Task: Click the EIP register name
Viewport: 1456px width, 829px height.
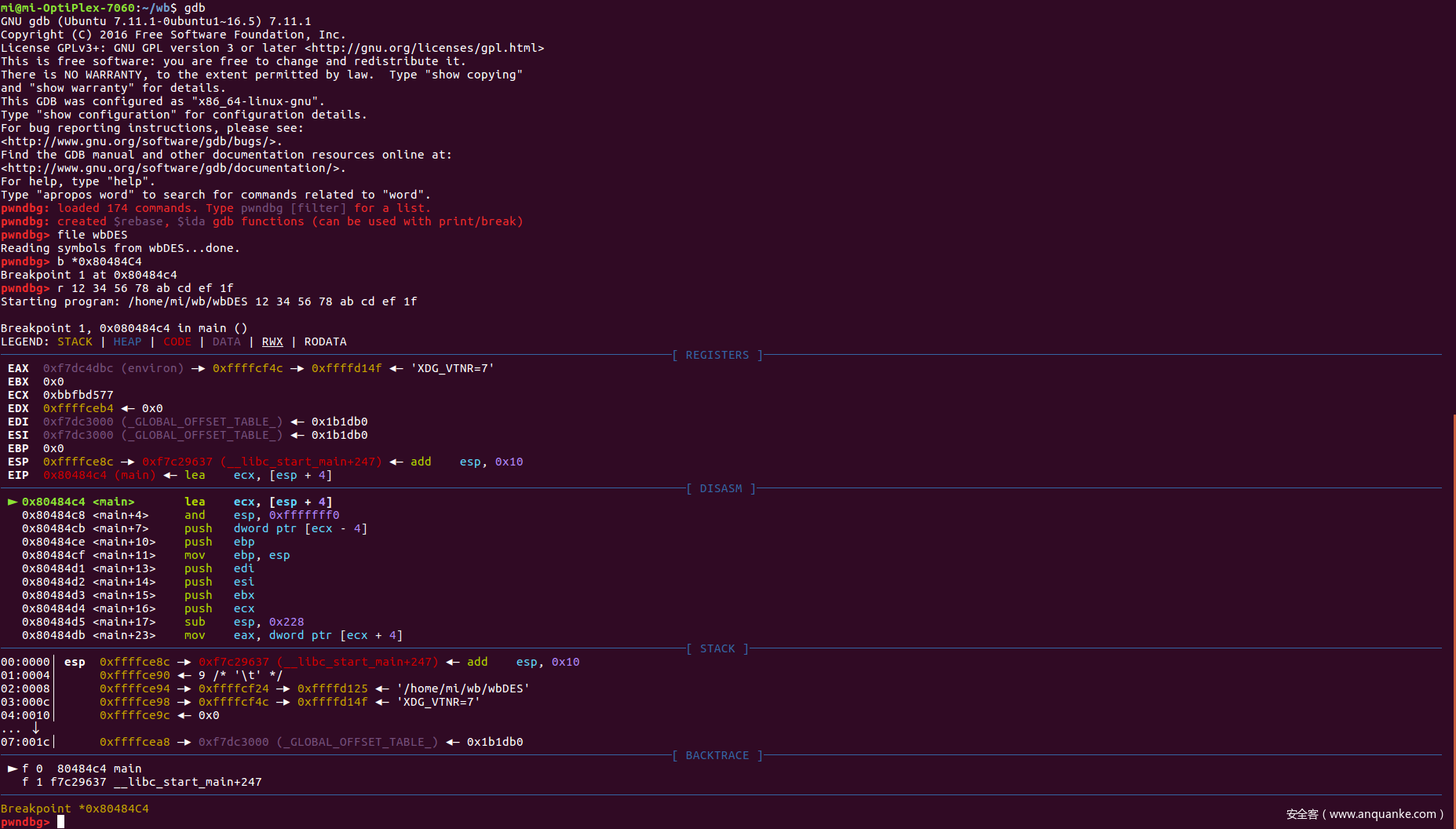Action: 18,475
